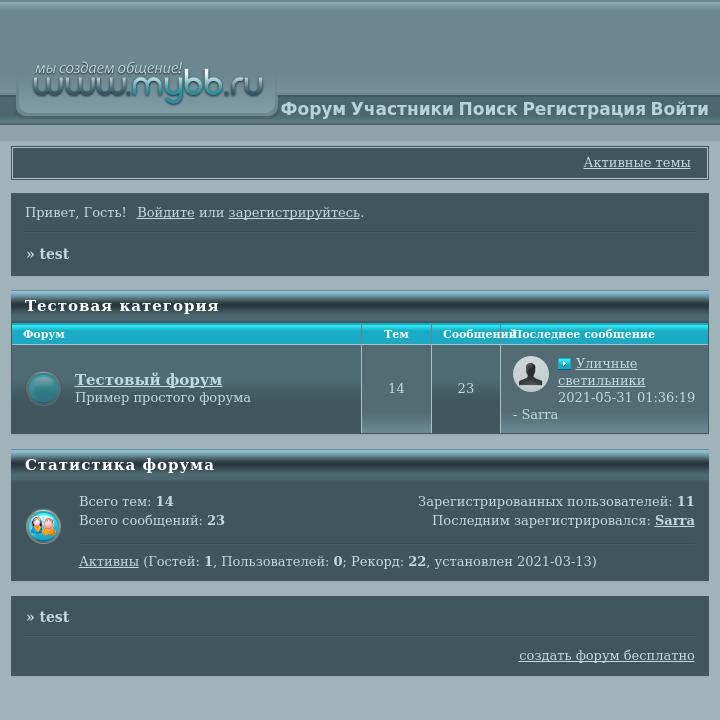Click the Сообщений column header
The image size is (720, 720).
466,334
